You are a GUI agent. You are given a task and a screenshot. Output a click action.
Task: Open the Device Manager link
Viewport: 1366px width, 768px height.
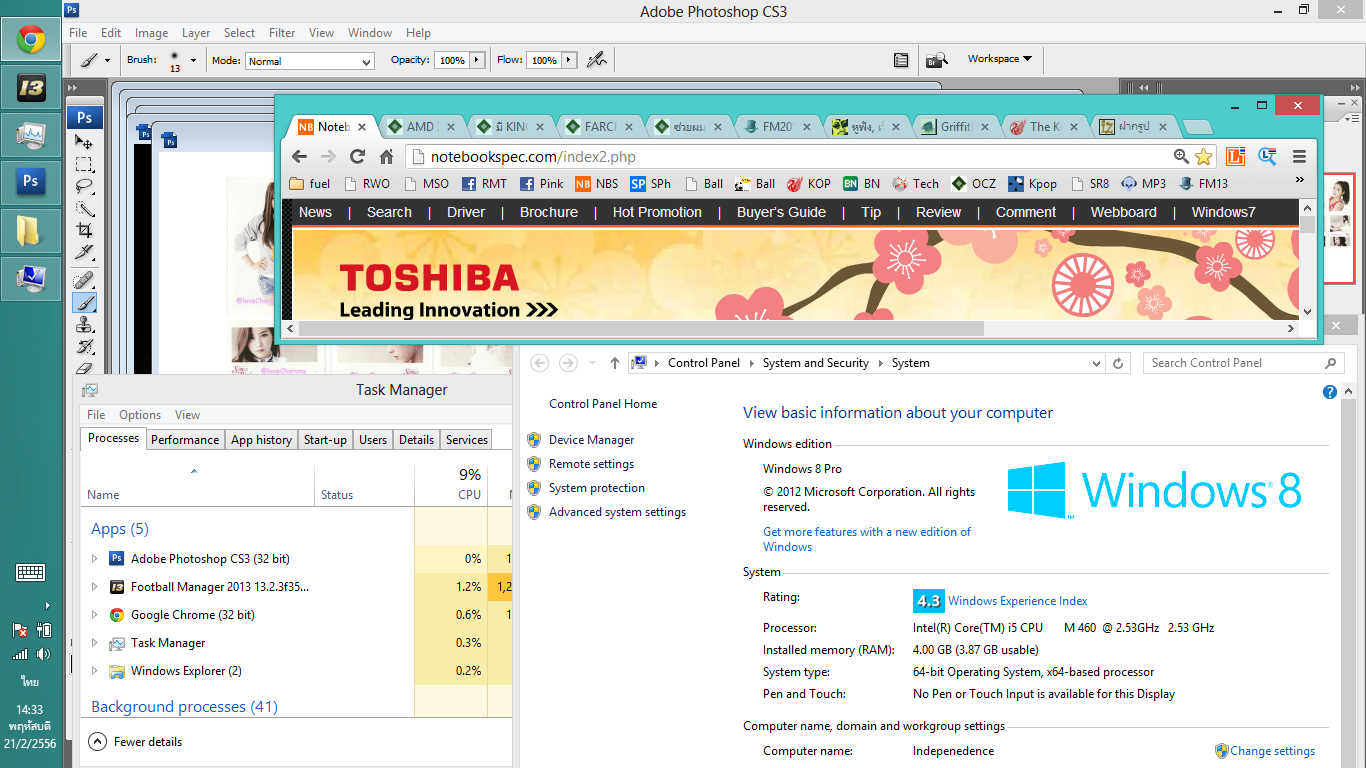coord(591,440)
